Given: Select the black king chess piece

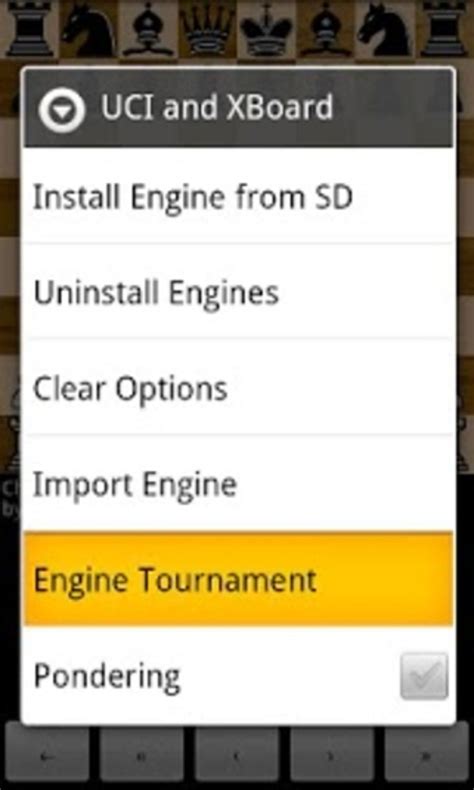Looking at the screenshot, I should pyautogui.click(x=266, y=29).
